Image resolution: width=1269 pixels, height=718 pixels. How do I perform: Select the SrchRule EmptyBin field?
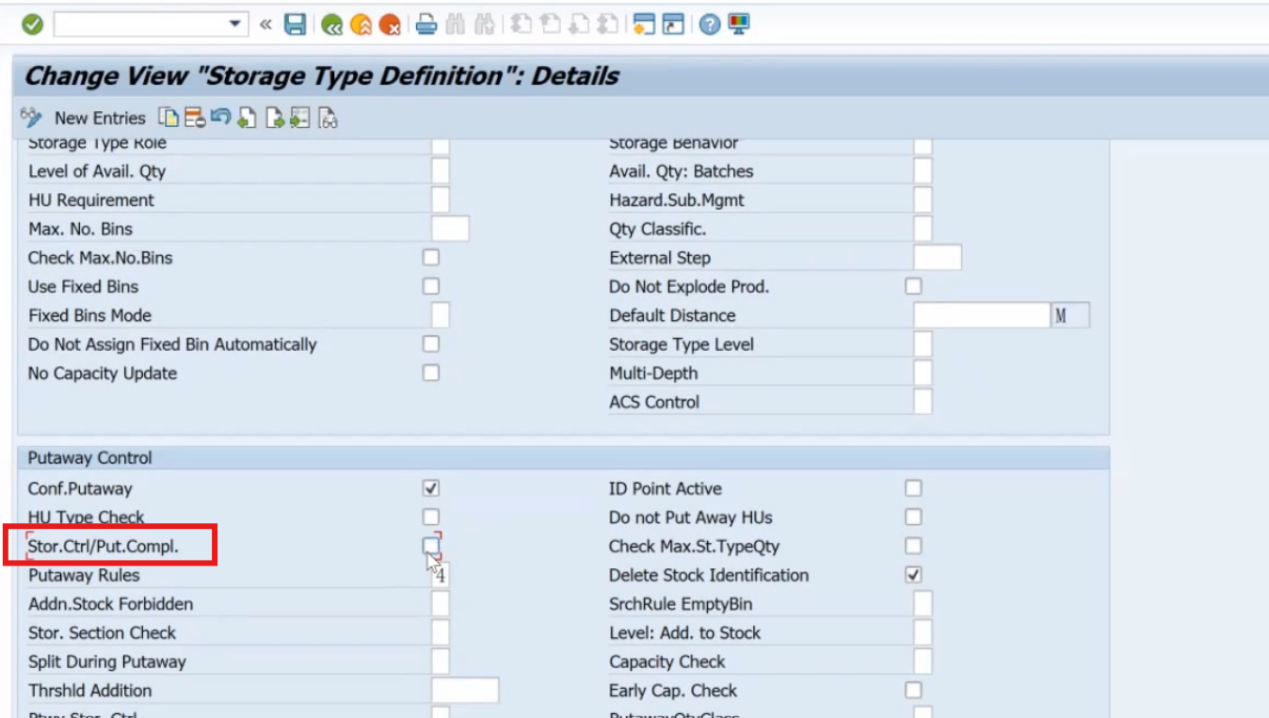[x=923, y=604]
